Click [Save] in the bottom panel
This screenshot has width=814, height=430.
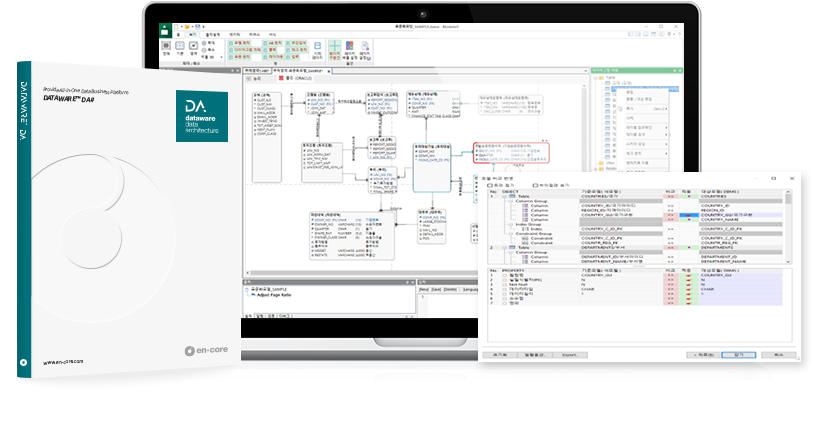[x=436, y=289]
